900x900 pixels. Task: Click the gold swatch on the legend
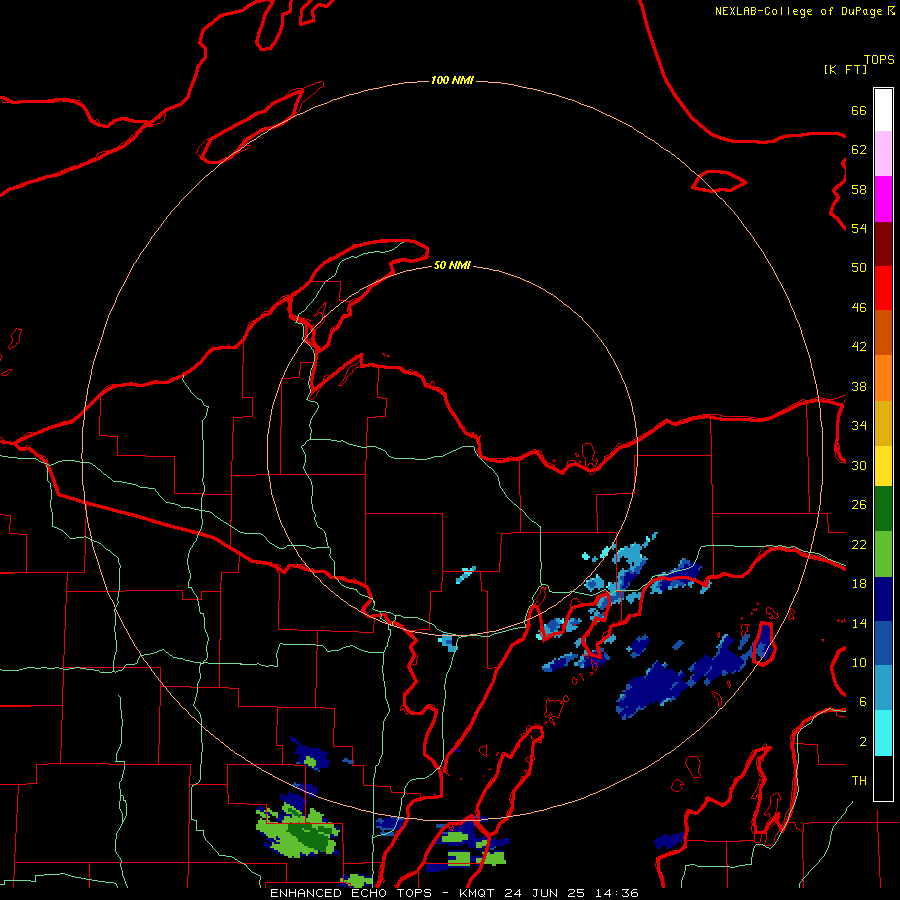pos(883,423)
